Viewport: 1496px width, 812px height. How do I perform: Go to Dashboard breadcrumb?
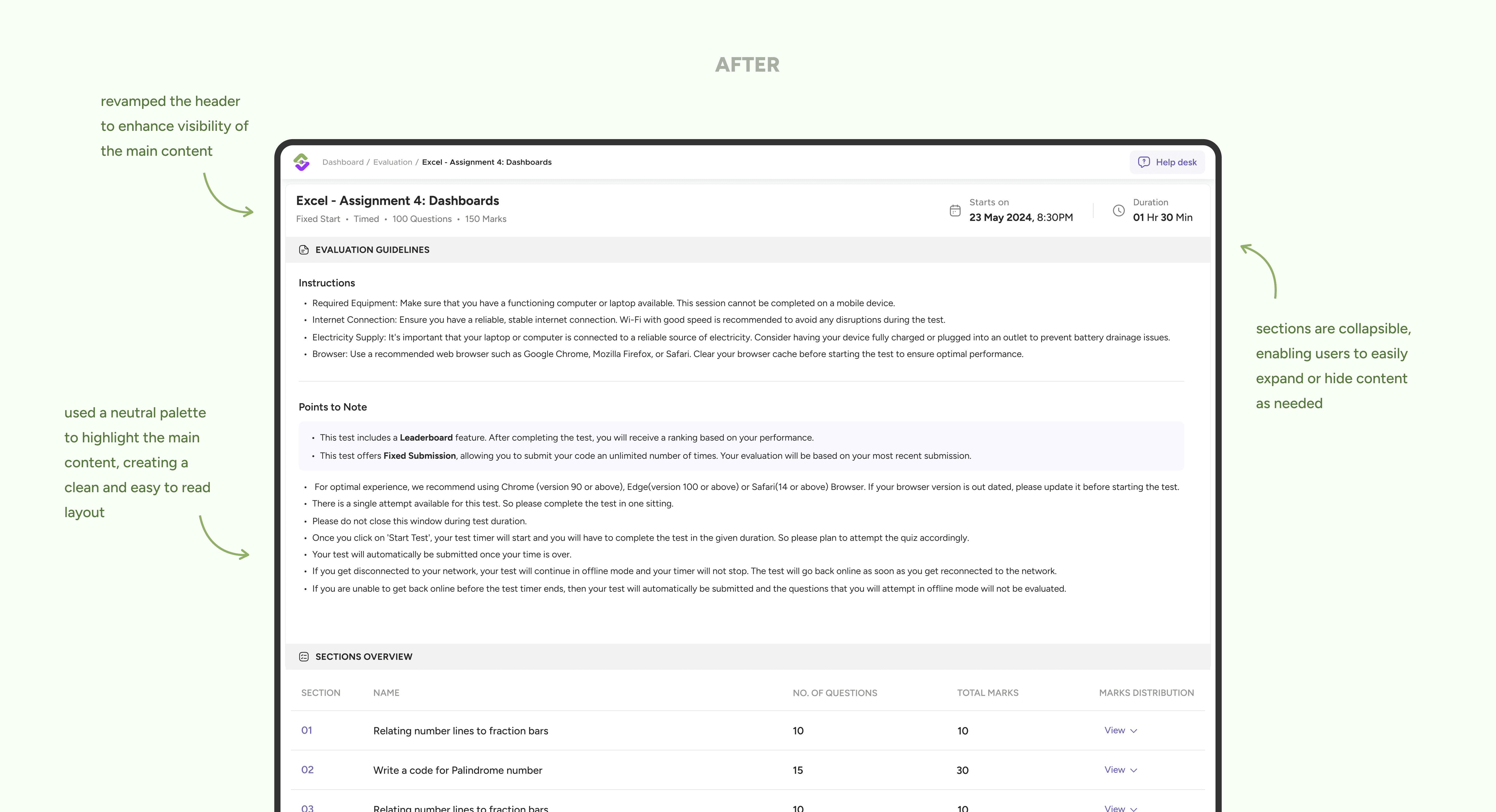click(343, 162)
